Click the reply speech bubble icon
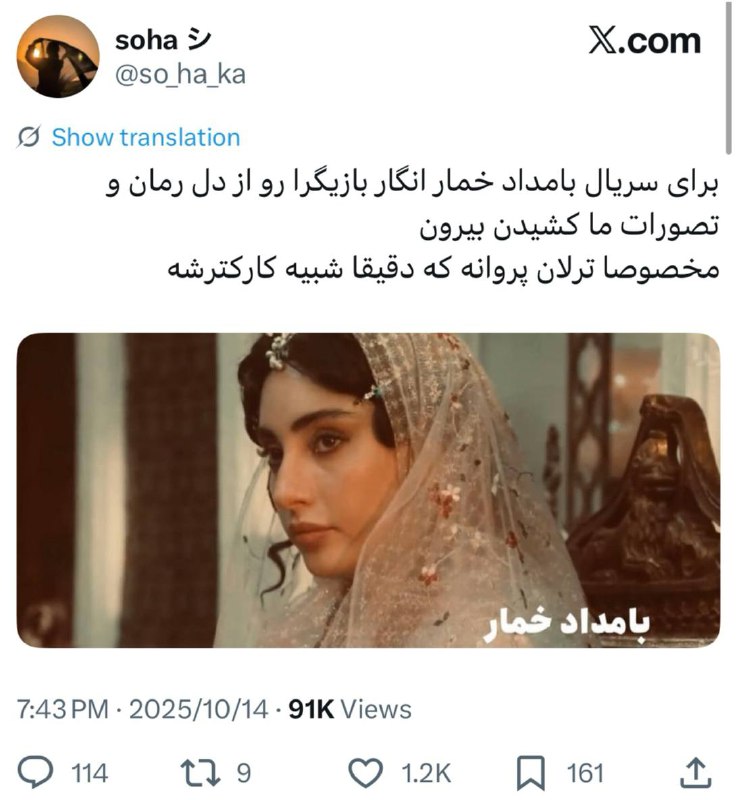 35,772
